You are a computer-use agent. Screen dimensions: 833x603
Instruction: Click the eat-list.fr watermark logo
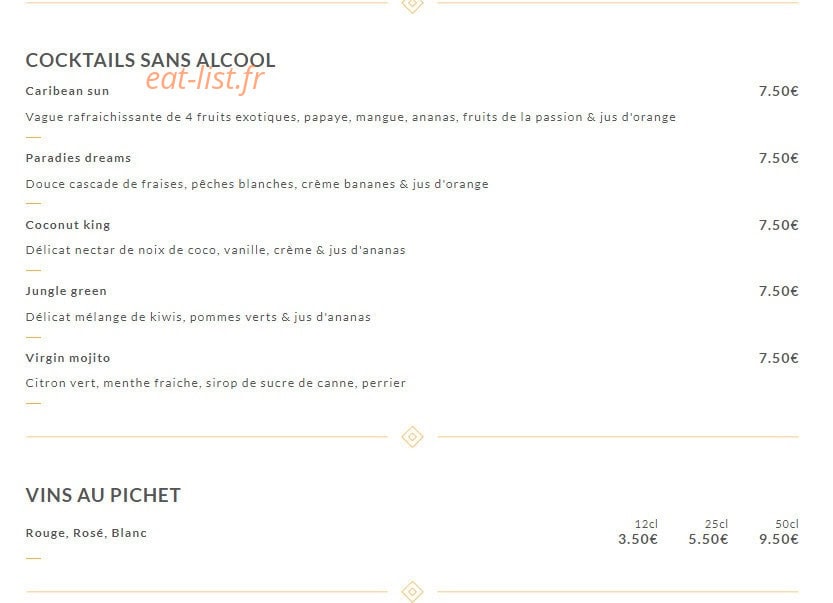(205, 79)
